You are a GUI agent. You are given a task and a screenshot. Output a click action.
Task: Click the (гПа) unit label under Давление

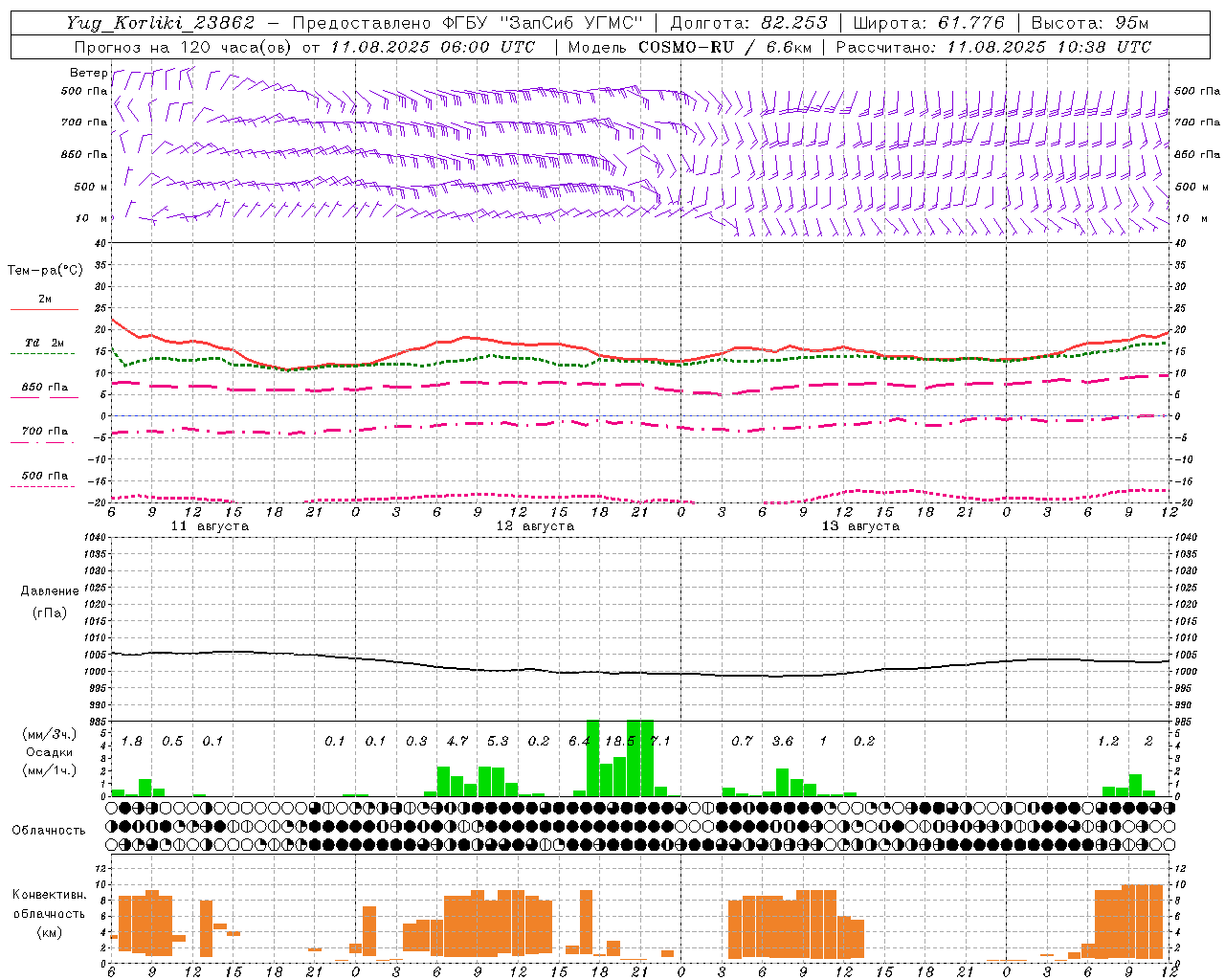tap(50, 612)
